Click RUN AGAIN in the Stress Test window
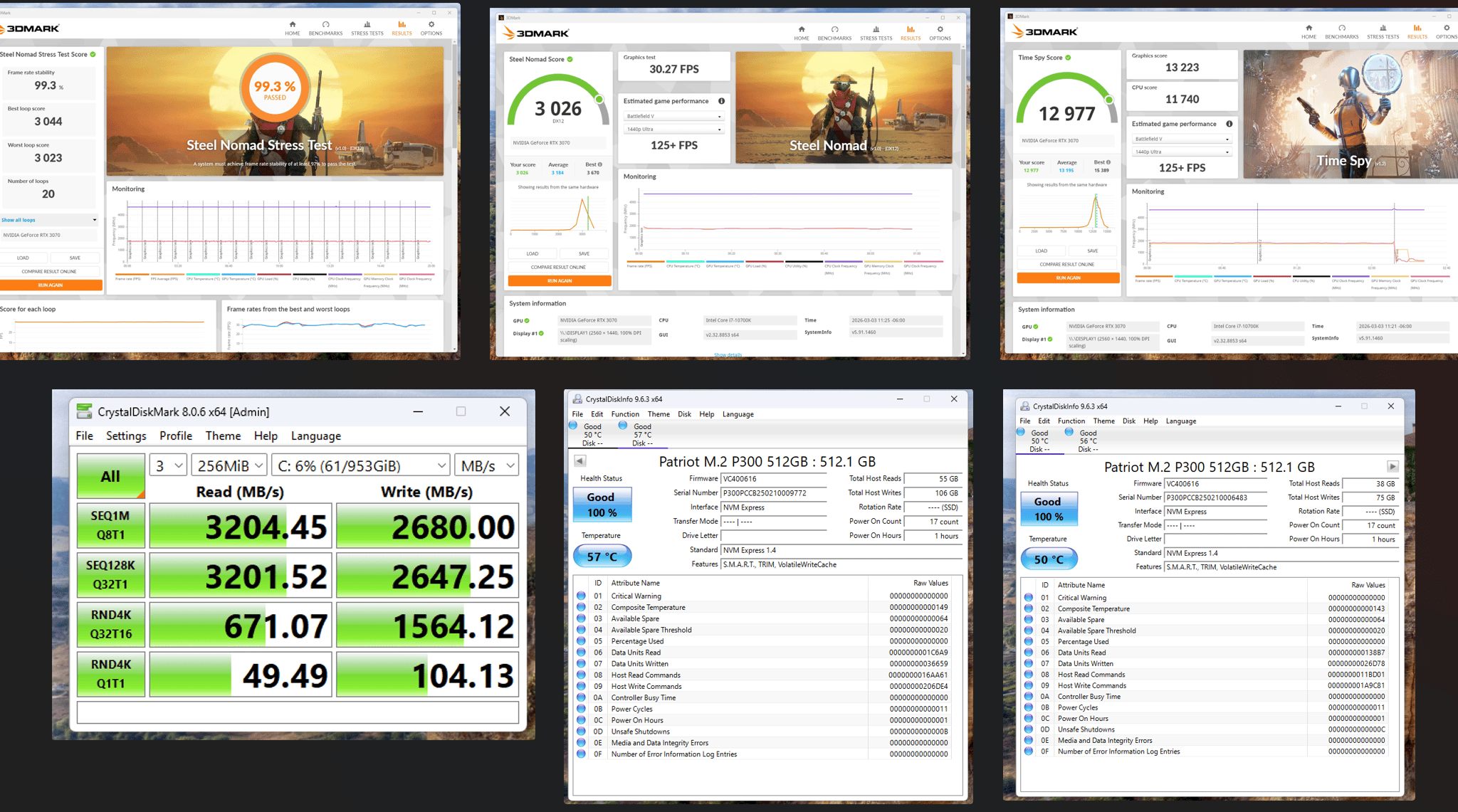The height and width of the screenshot is (812, 1458). [x=50, y=285]
